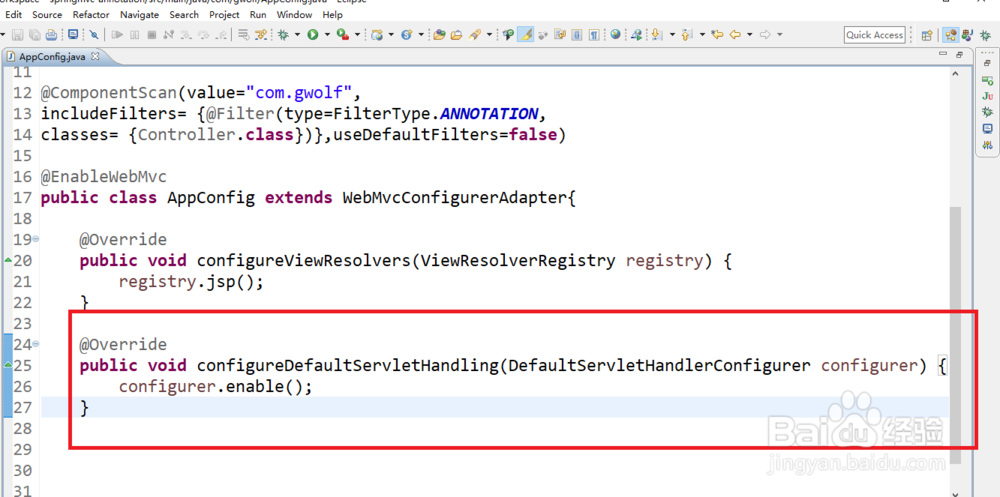Click the Back navigation arrow
Image resolution: width=1000 pixels, height=497 pixels.
pyautogui.click(x=735, y=35)
